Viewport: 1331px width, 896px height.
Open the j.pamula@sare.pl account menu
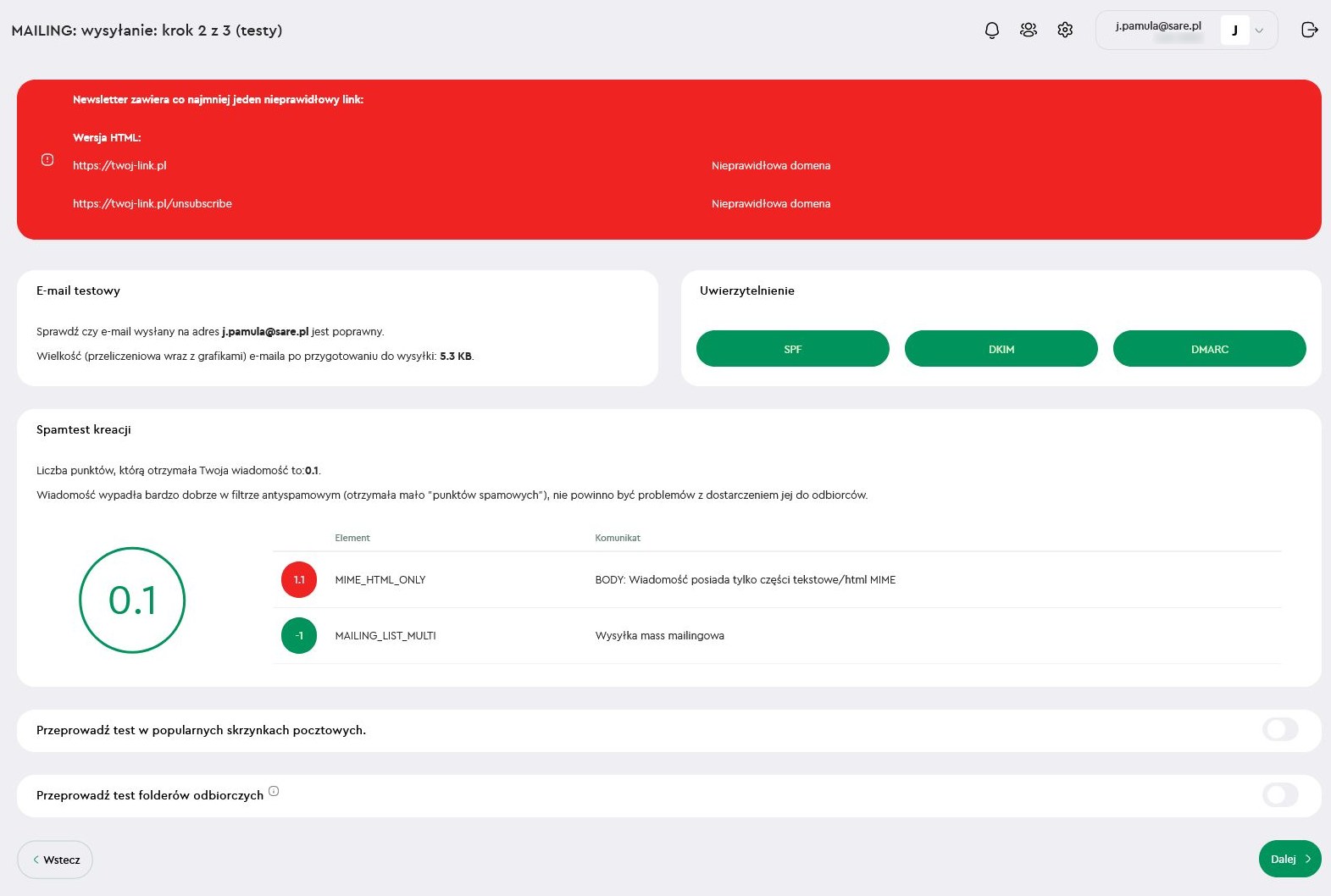[1158, 27]
